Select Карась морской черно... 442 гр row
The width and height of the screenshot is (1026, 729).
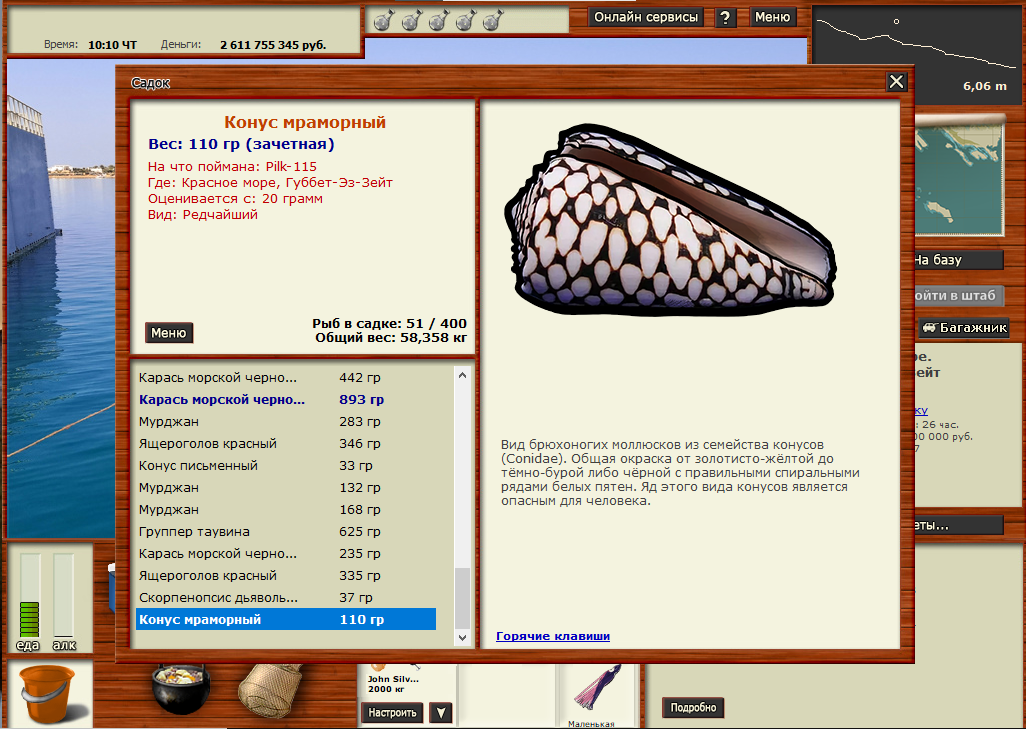point(286,378)
